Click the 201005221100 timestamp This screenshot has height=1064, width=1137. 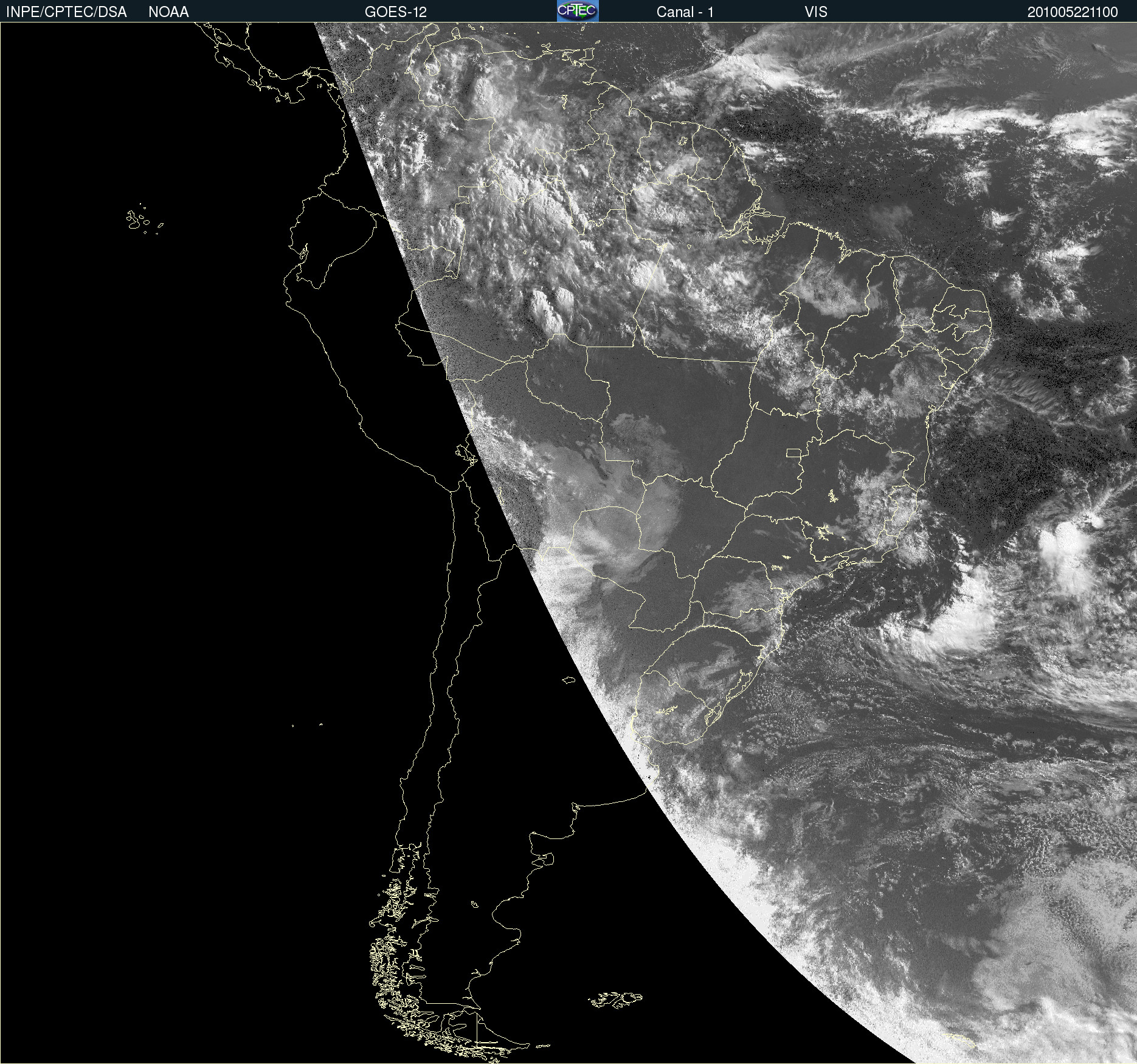[1073, 12]
